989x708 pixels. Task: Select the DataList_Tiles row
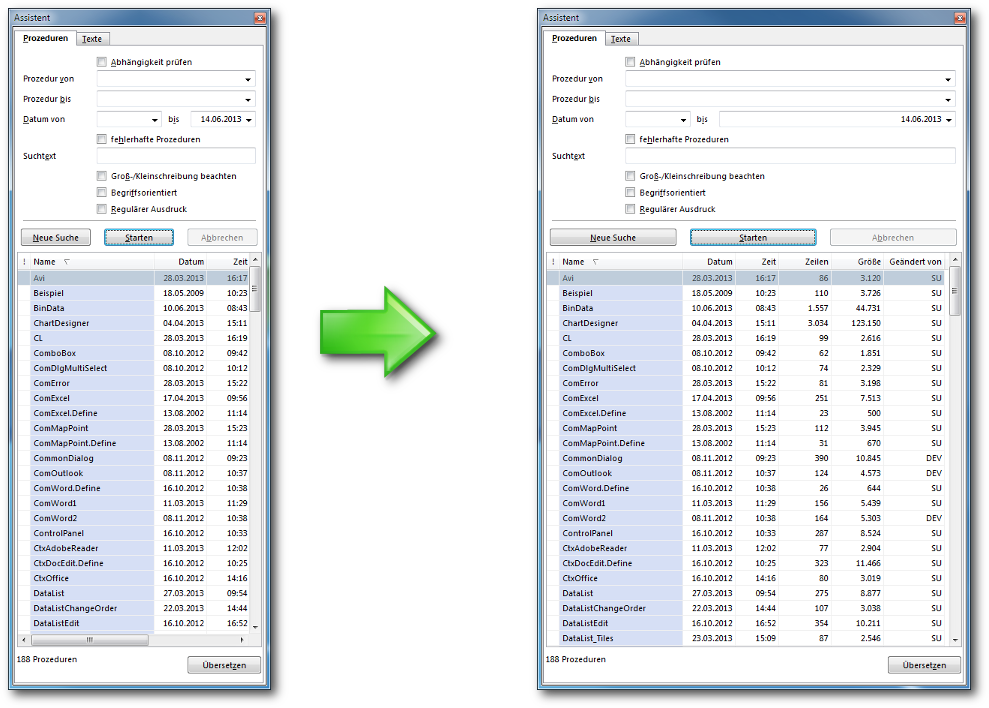[x=590, y=638]
